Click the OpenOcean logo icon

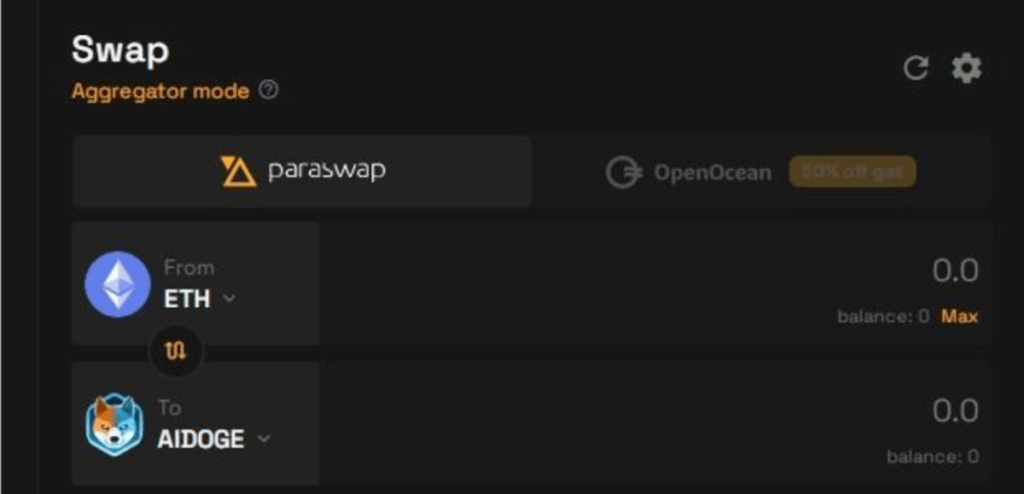coord(623,173)
